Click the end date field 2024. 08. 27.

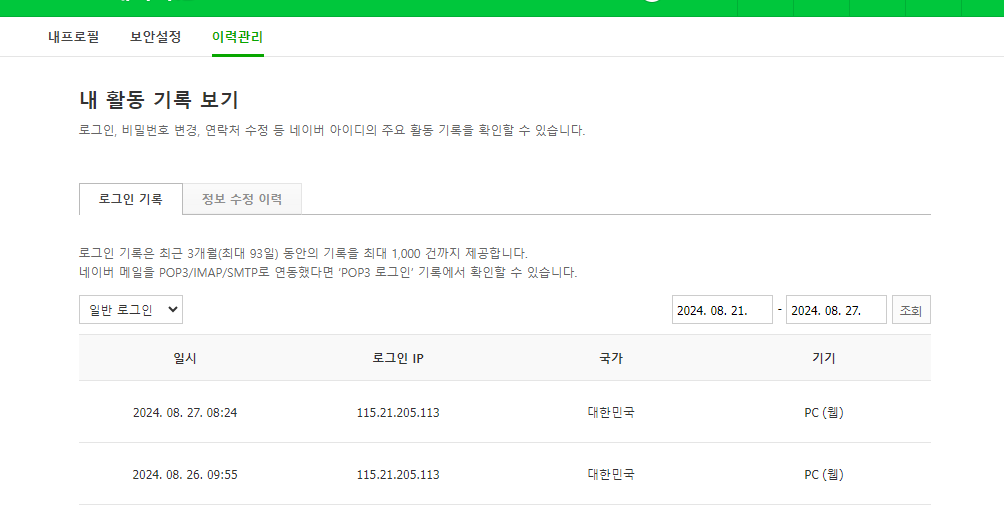(836, 310)
